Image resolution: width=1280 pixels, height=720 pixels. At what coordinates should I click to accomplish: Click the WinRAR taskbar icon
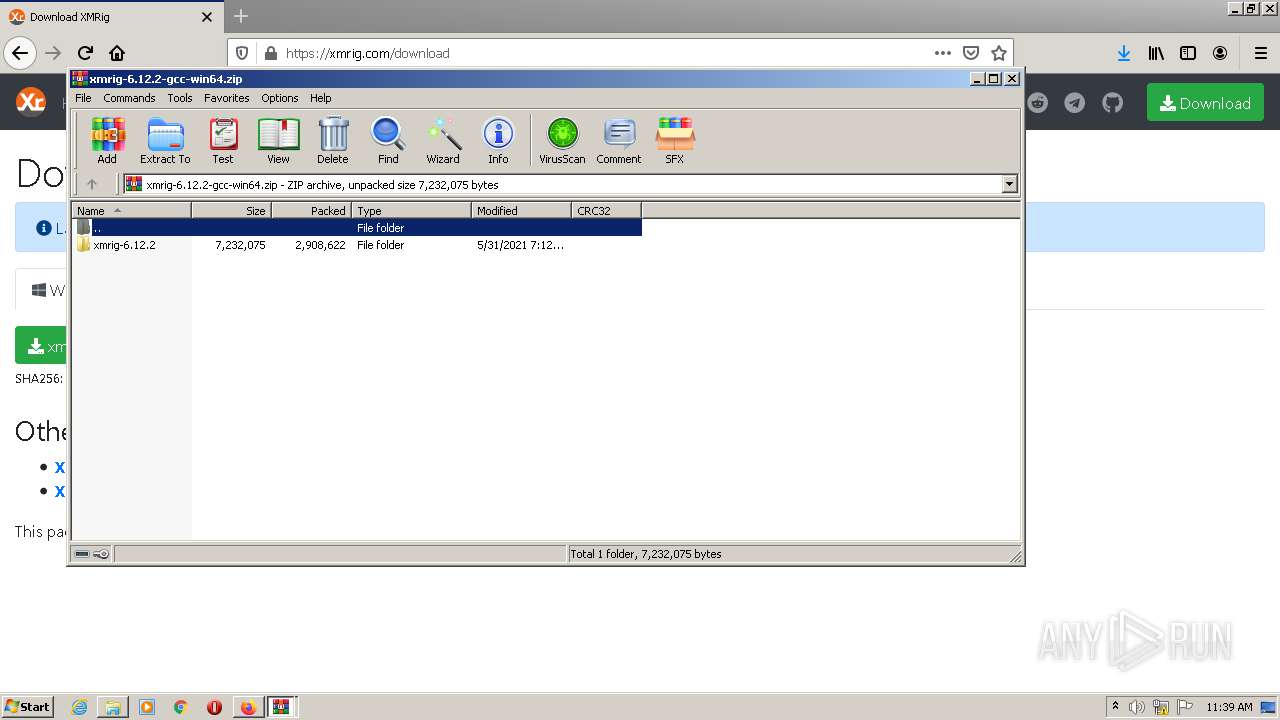[281, 707]
